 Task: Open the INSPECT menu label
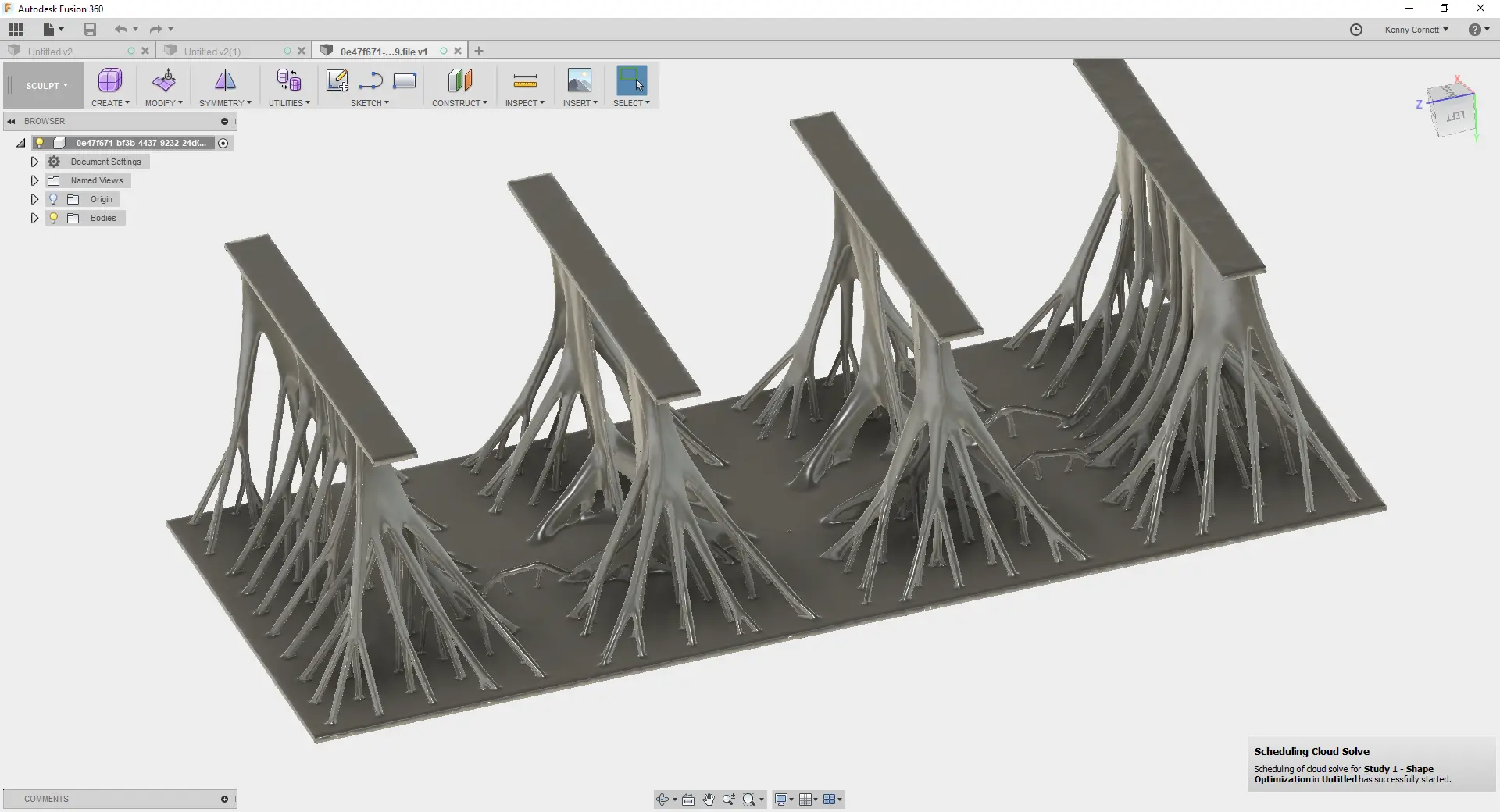[x=525, y=103]
